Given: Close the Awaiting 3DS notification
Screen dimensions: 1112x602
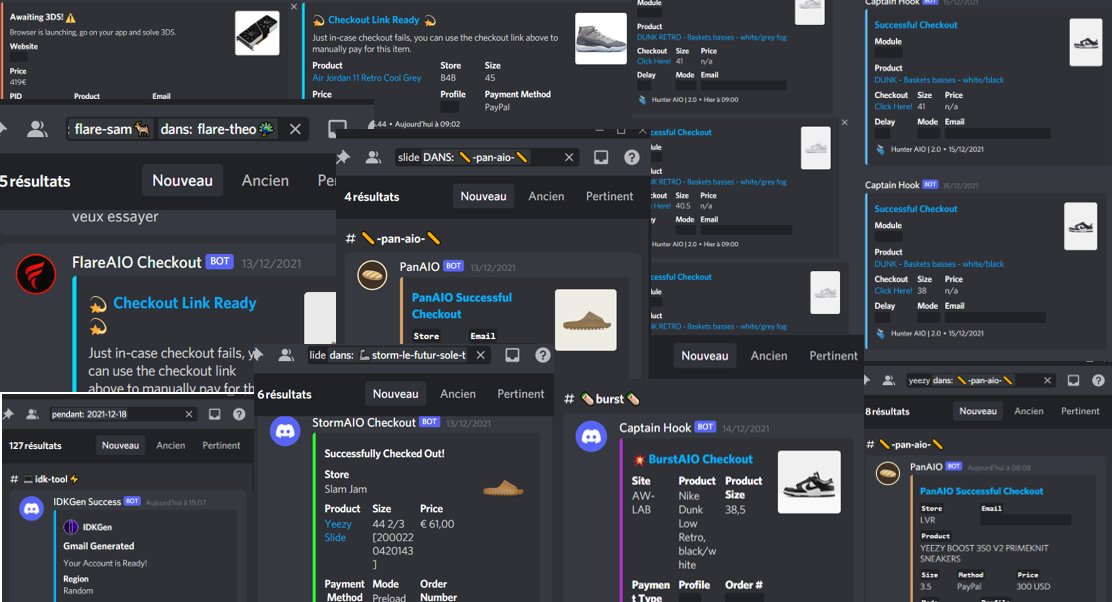Looking at the screenshot, I should [294, 6].
